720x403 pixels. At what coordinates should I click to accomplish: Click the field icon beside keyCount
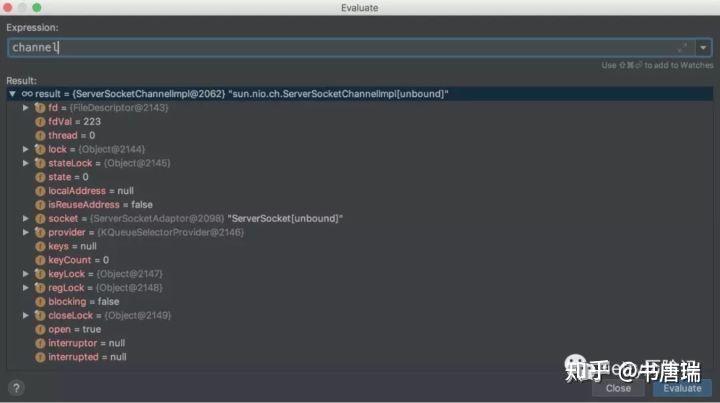coord(40,260)
